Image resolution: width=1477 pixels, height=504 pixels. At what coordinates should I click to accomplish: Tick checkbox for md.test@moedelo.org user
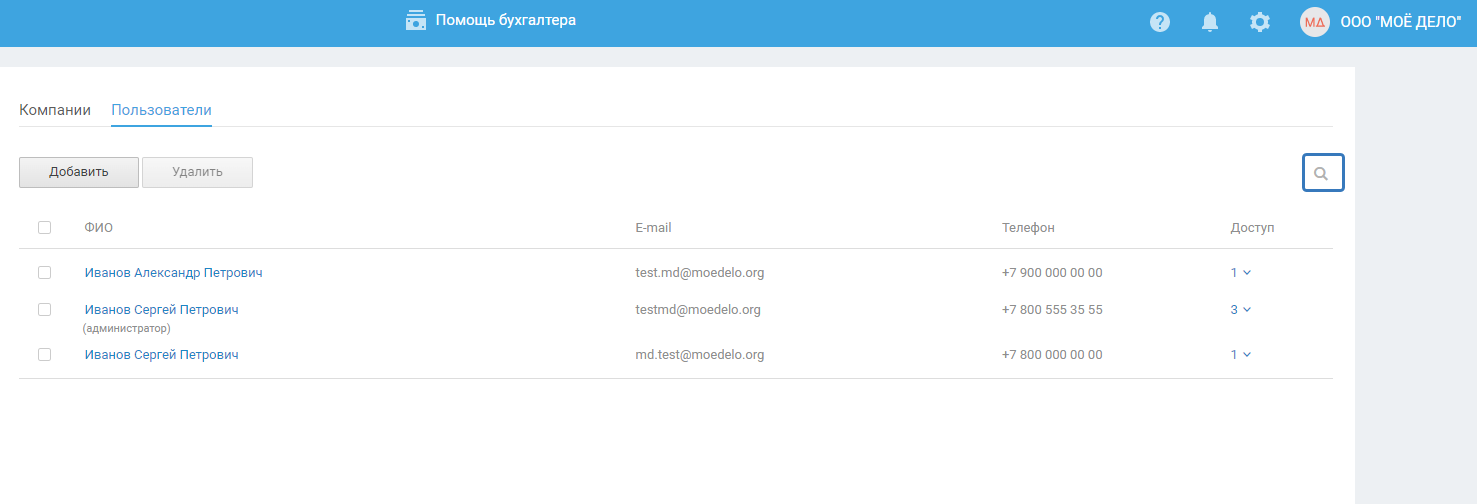pyautogui.click(x=44, y=354)
